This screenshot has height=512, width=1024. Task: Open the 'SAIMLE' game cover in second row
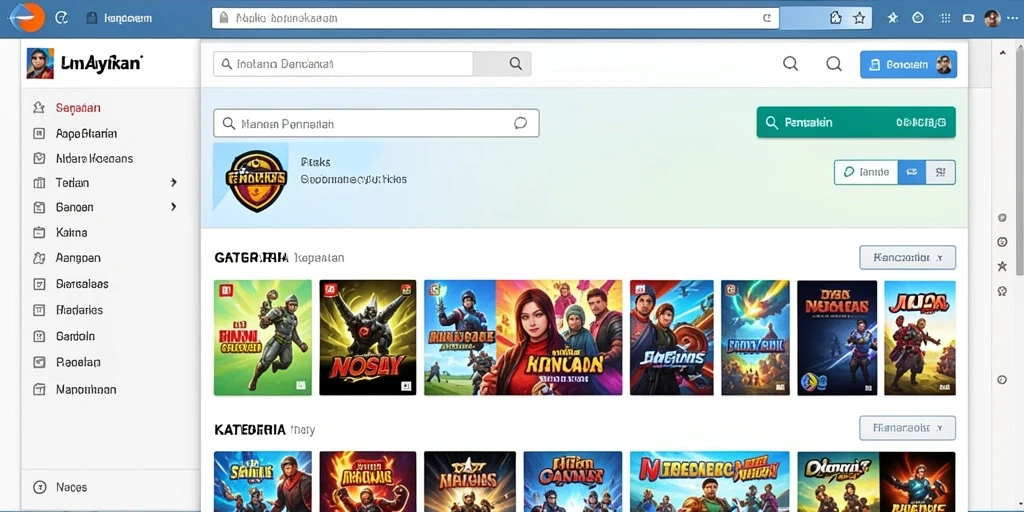point(263,481)
